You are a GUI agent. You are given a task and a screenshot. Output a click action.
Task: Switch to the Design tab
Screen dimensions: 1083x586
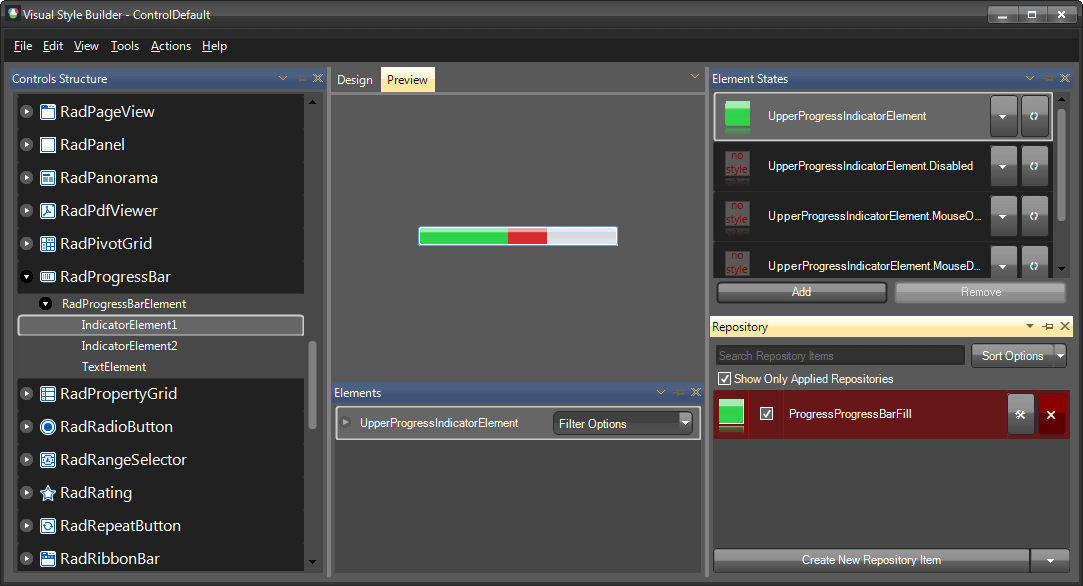coord(355,79)
